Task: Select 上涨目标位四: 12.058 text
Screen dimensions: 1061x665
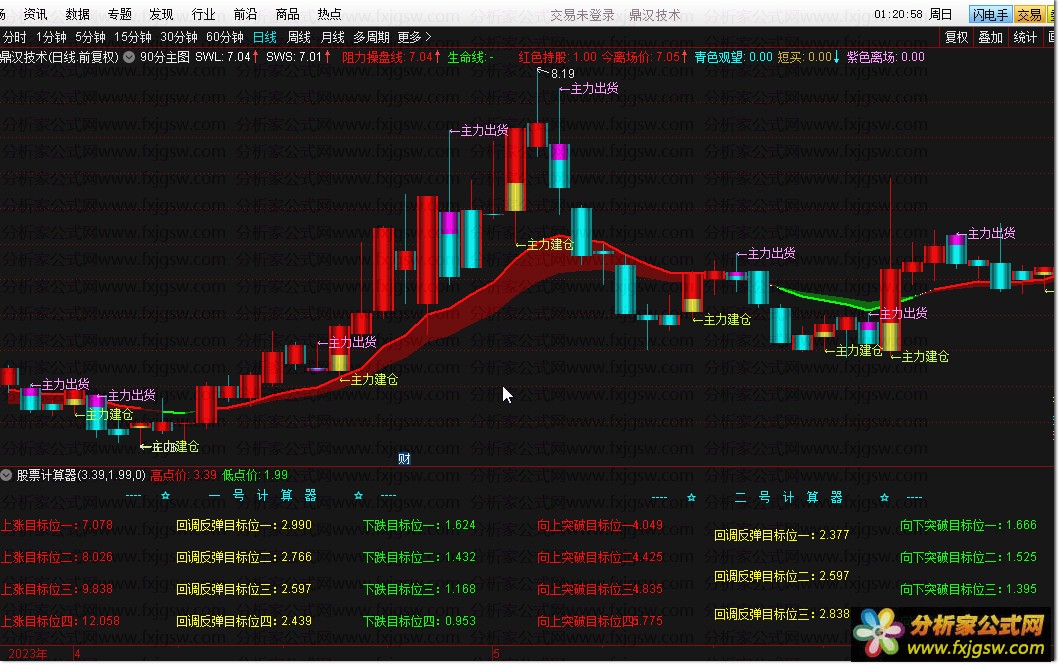Action: point(60,621)
